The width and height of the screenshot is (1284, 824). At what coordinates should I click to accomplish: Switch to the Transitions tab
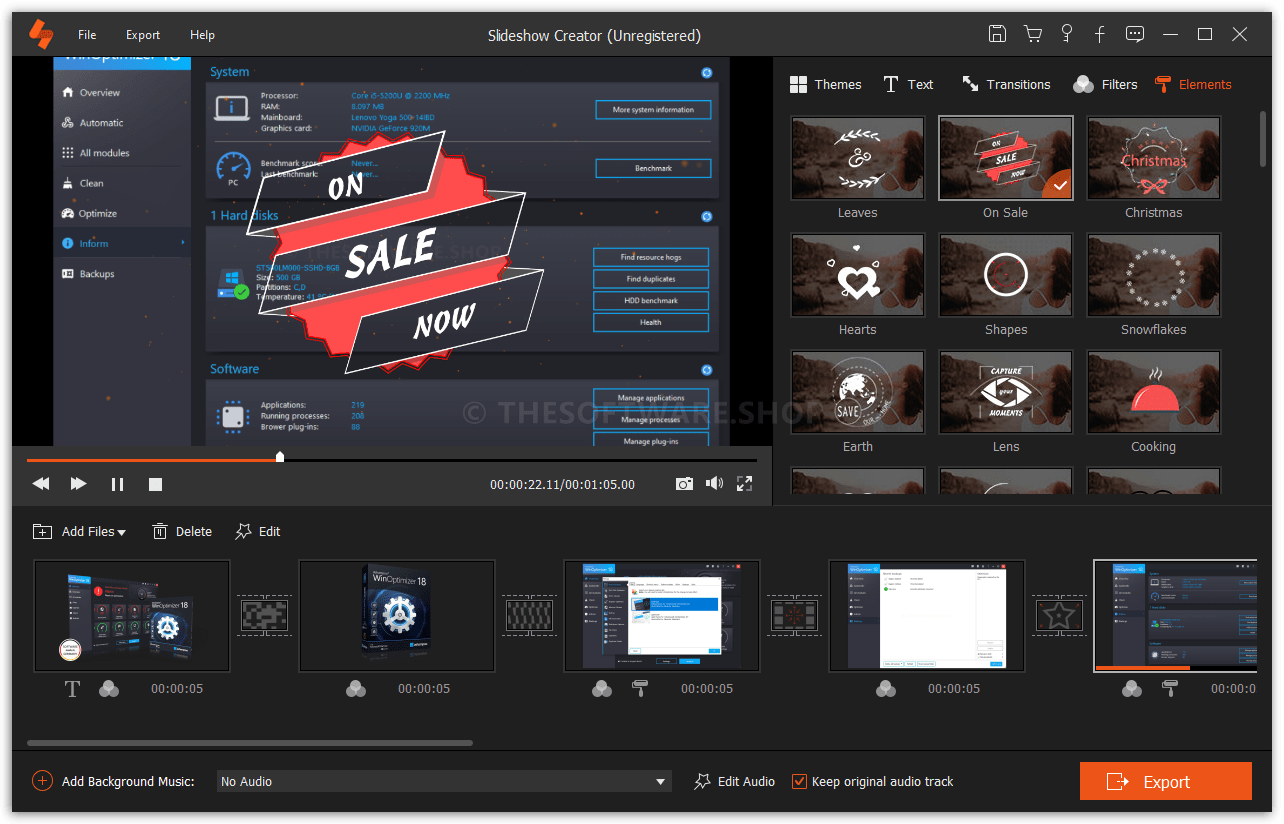pos(1006,84)
